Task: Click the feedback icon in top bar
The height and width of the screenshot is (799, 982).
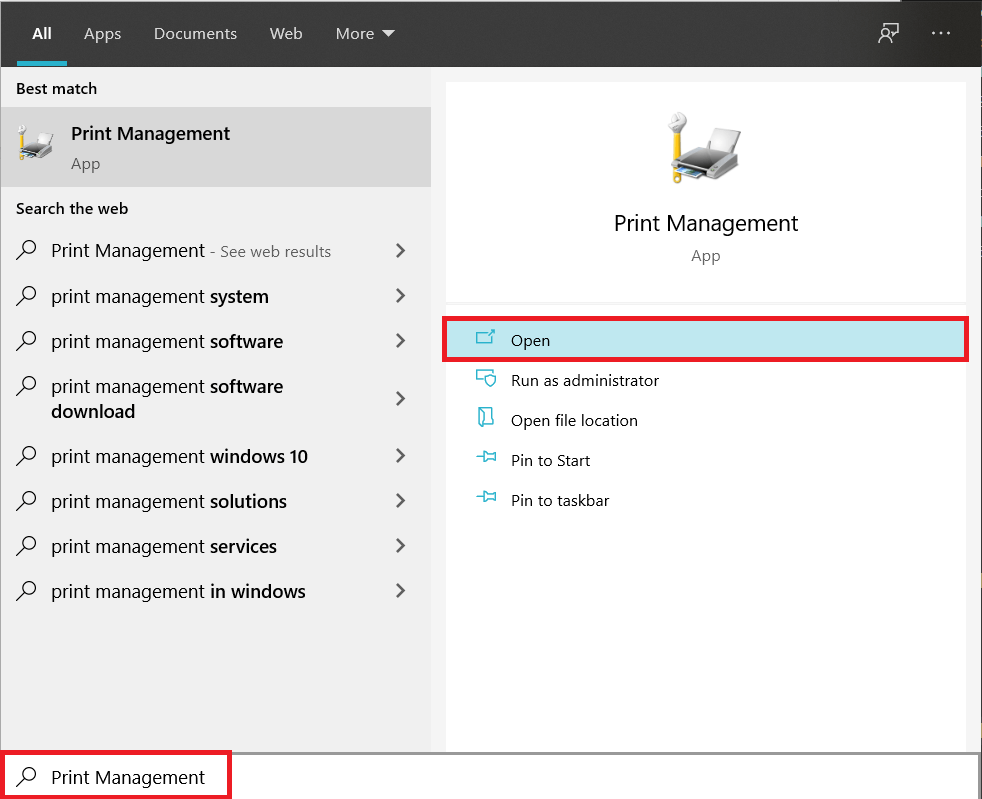Action: click(887, 33)
